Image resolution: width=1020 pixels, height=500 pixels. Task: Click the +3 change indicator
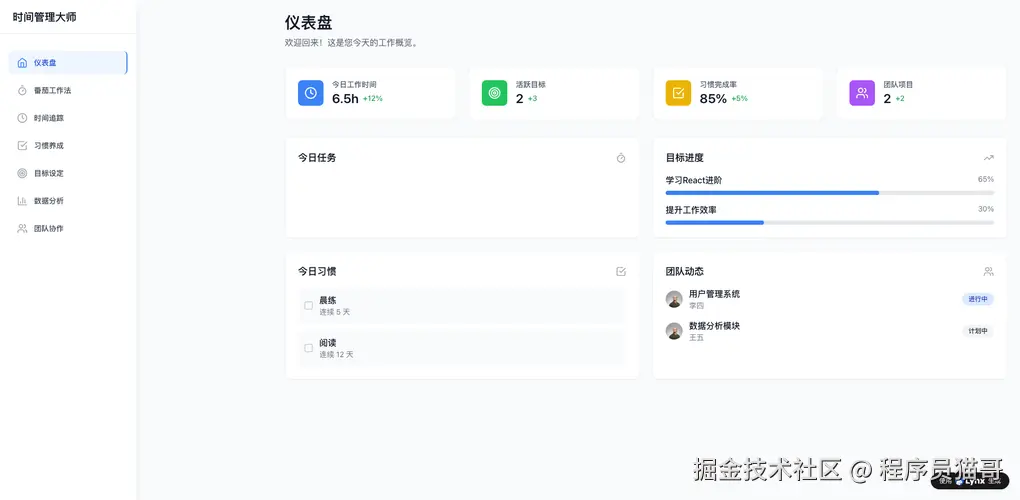click(532, 99)
